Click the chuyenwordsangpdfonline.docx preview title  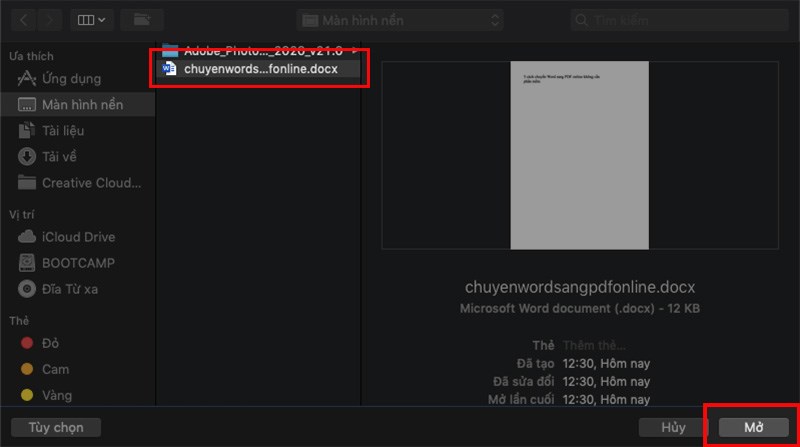click(x=580, y=287)
